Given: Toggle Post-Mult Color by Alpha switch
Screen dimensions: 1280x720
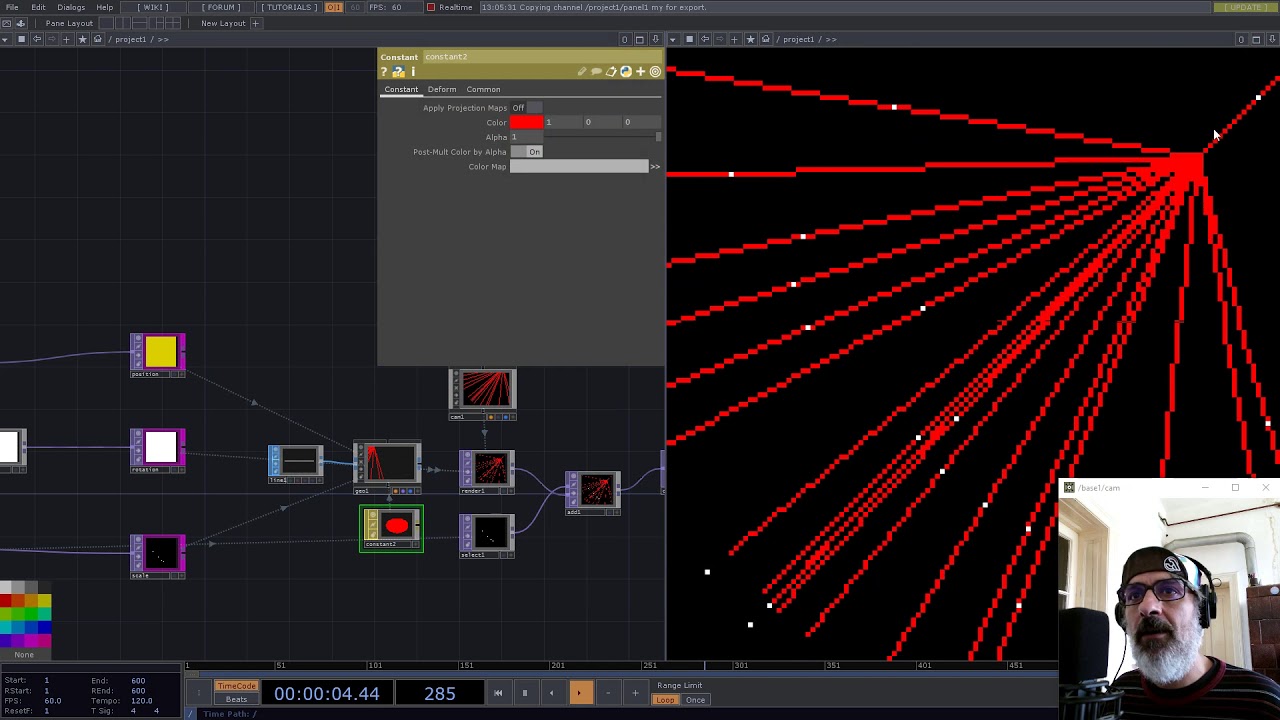Looking at the screenshot, I should (526, 152).
